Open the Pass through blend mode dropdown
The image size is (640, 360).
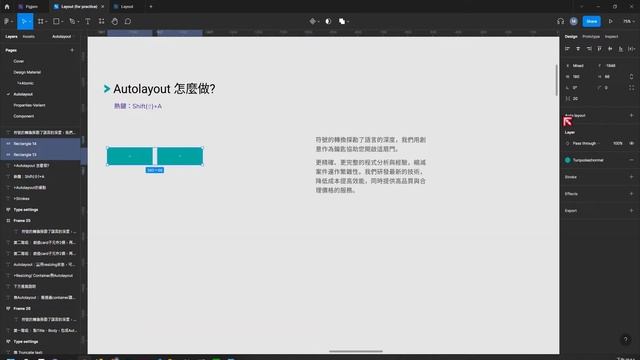coord(584,143)
